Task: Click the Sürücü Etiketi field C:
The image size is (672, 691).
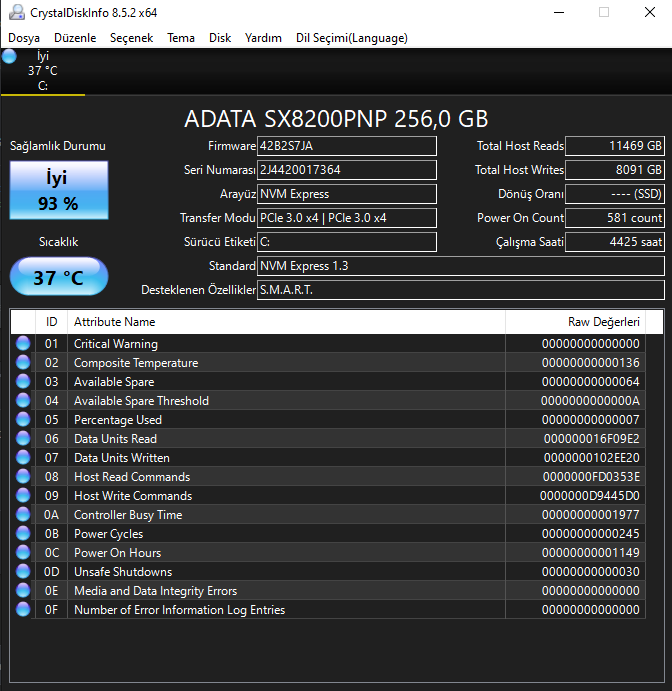Action: 347,242
